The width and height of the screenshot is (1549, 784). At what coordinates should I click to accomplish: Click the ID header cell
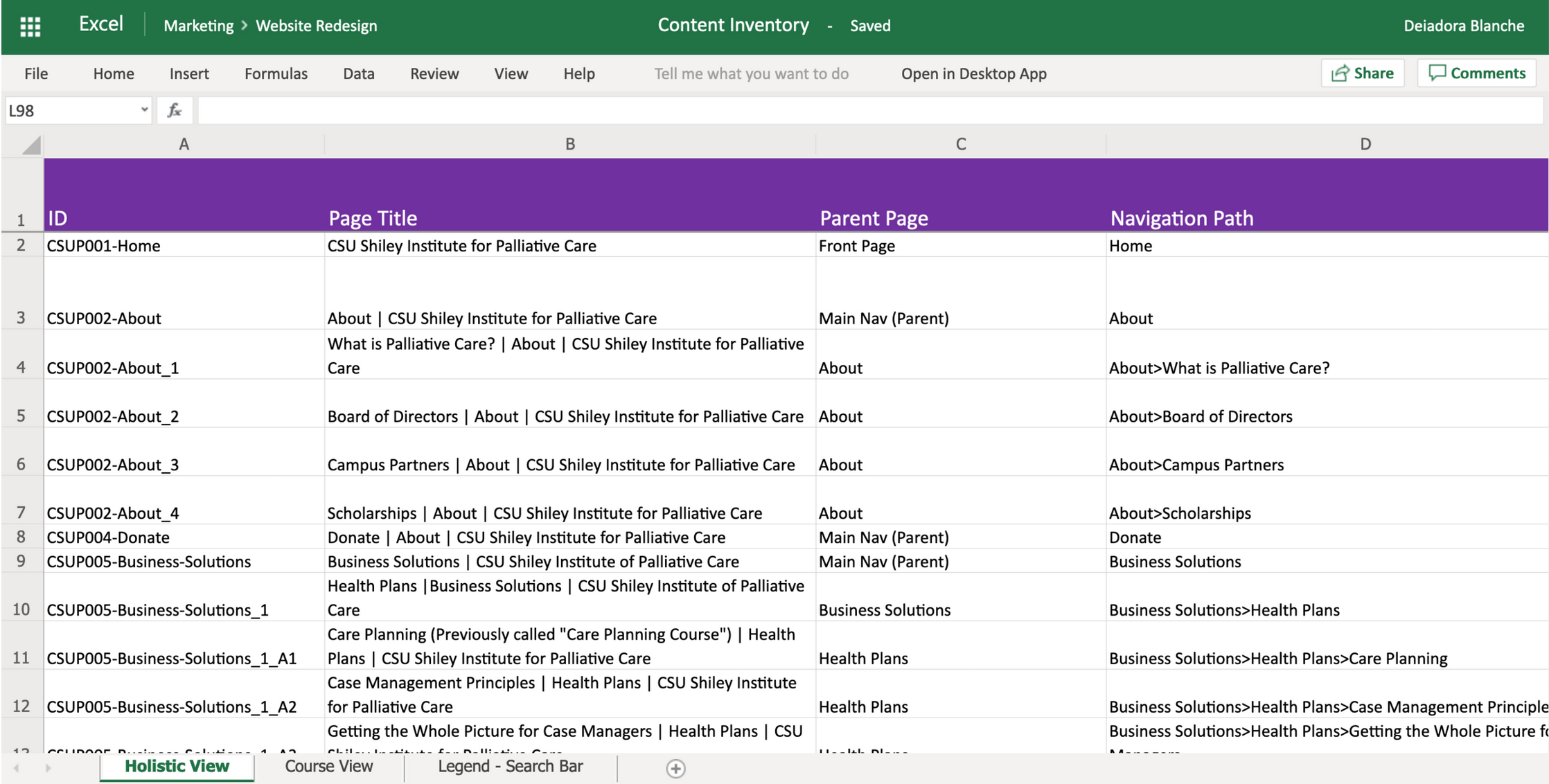tap(184, 195)
